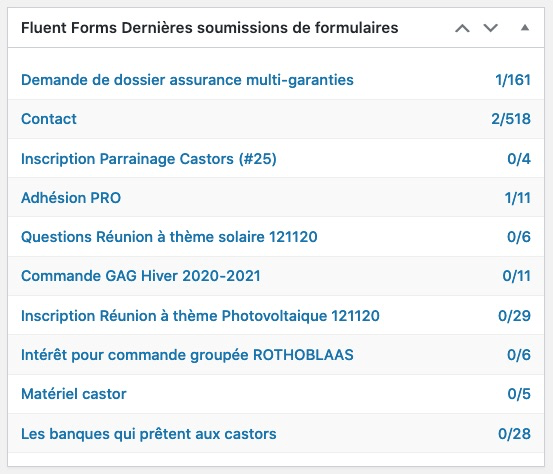Click the 0/28 banques submissions count

[x=514, y=434]
